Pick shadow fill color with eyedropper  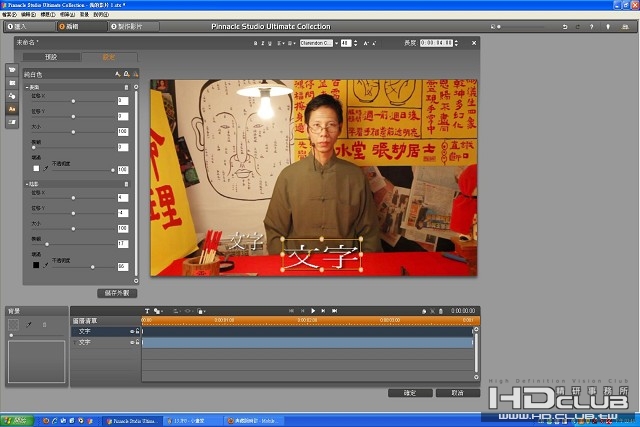(46, 265)
